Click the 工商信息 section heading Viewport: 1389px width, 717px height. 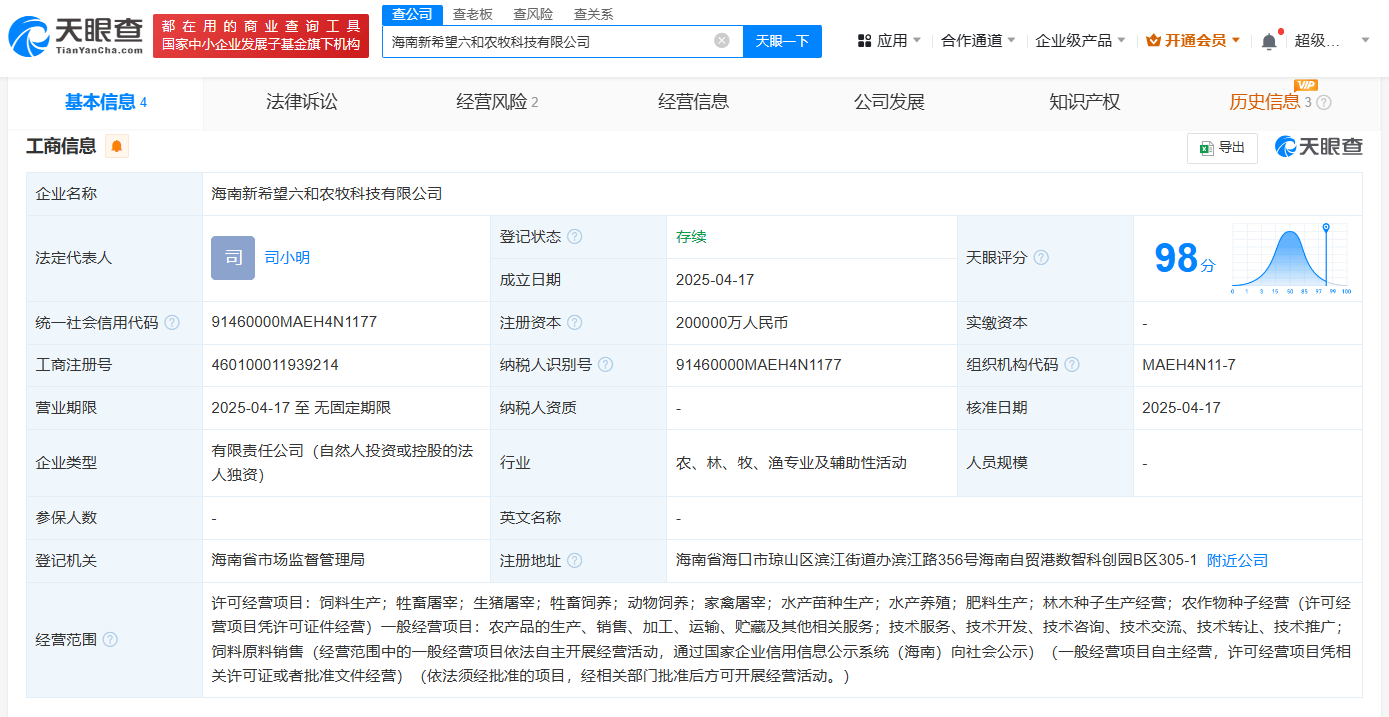coord(61,146)
